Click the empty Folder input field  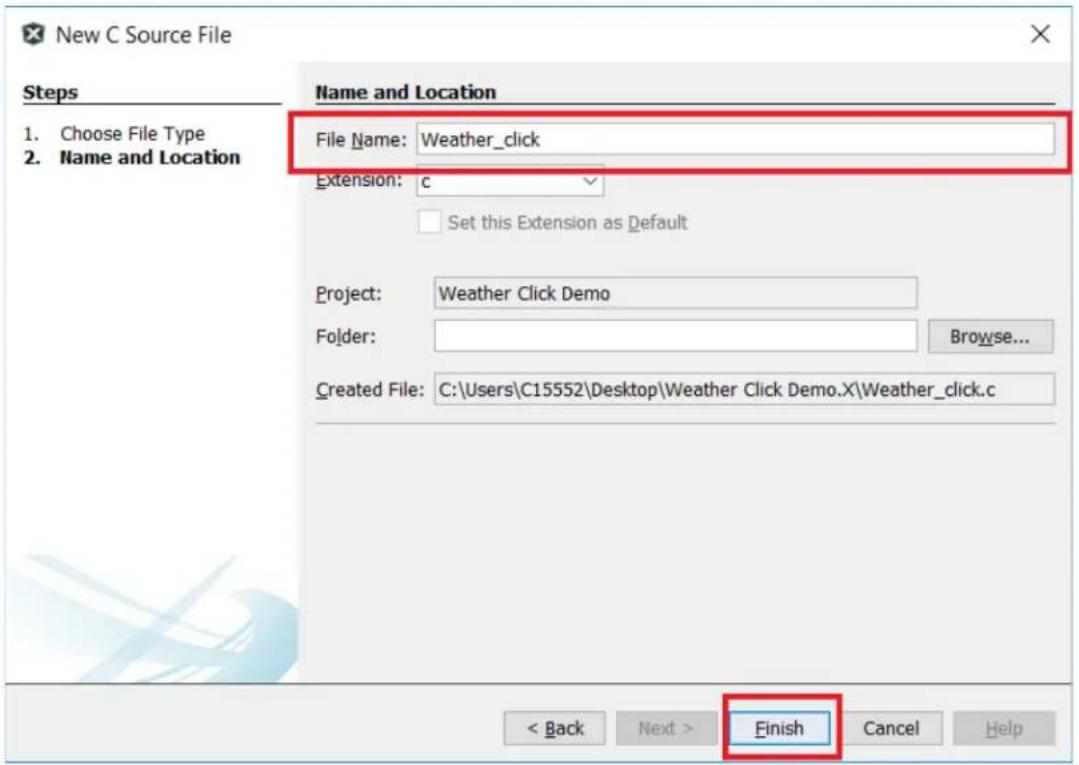[675, 336]
